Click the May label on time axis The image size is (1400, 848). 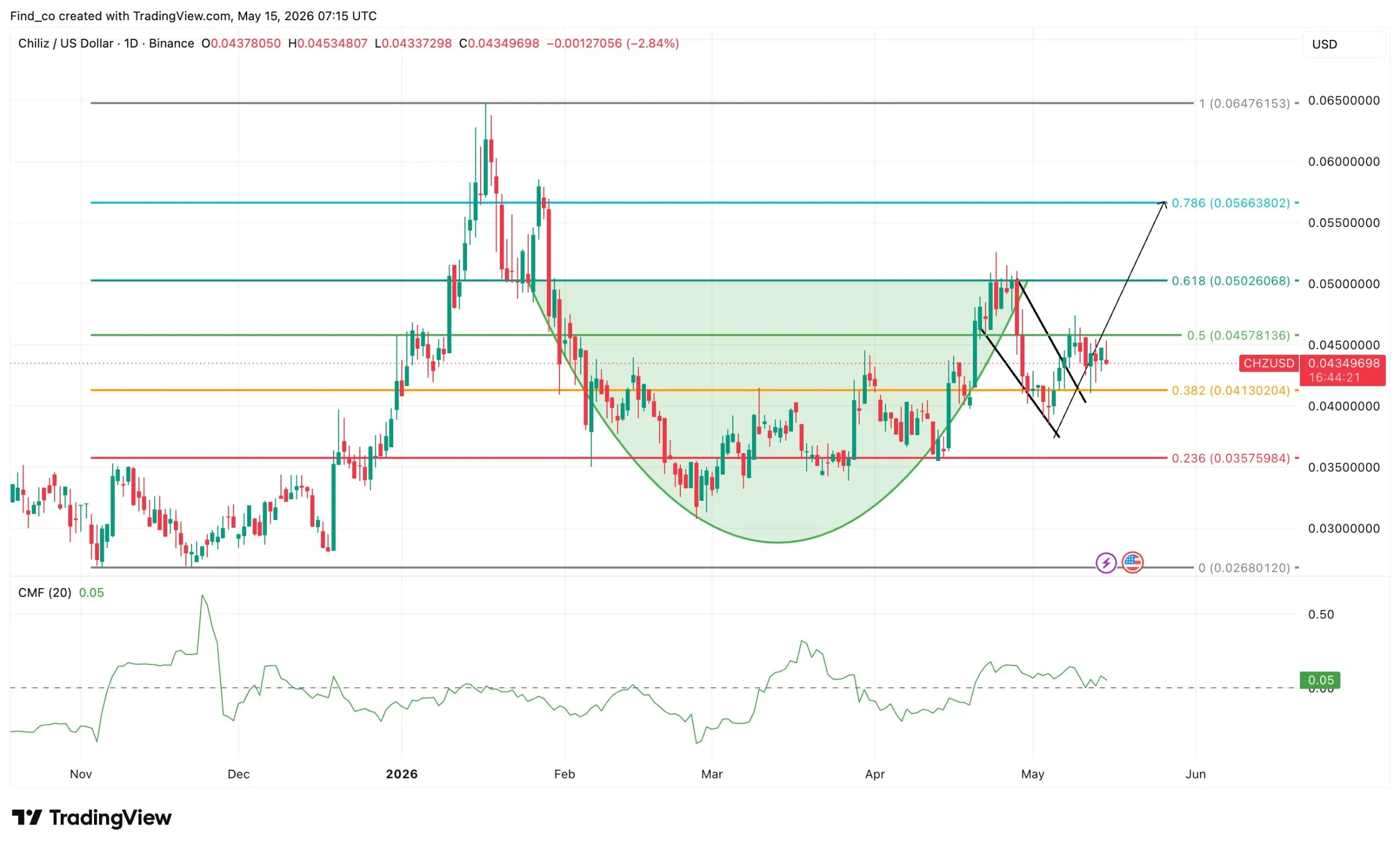(x=1032, y=774)
